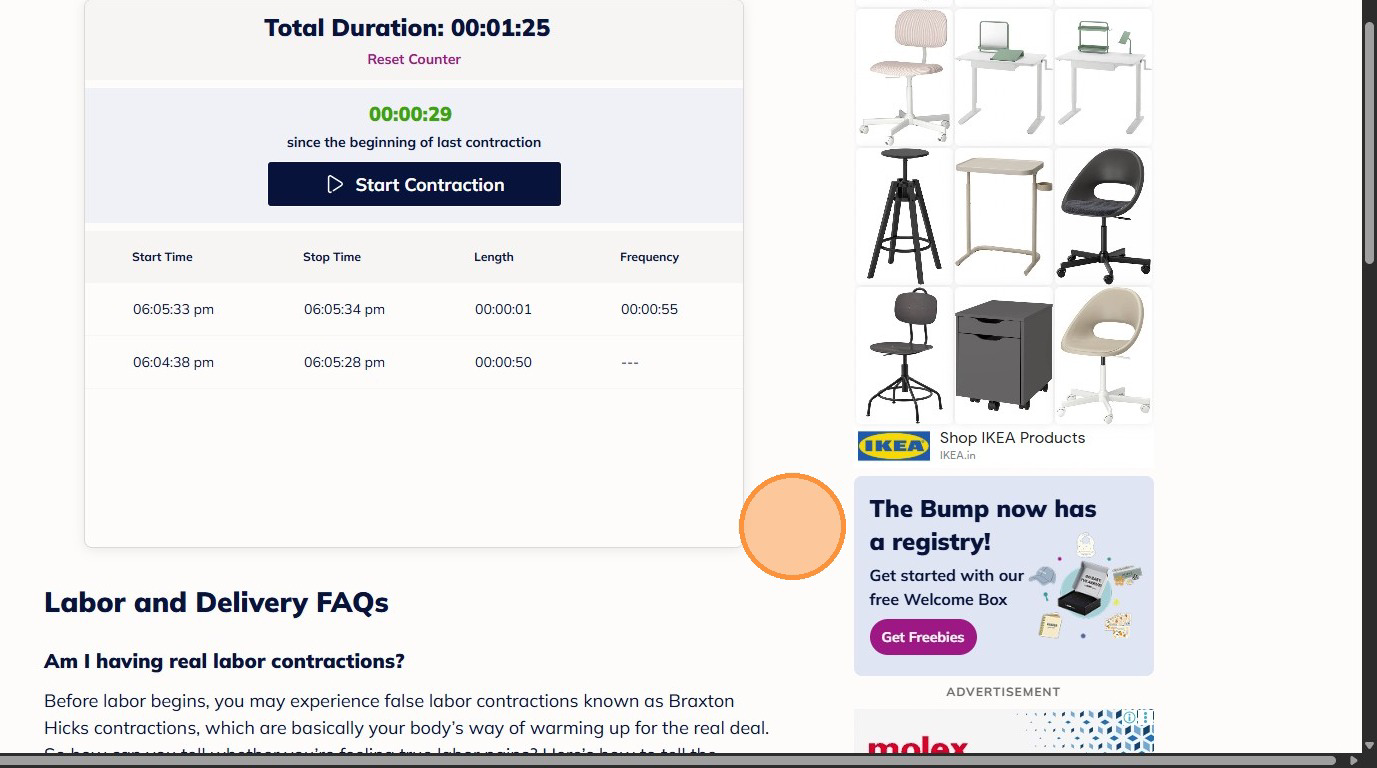Click the play icon inside Start Contraction
Screen dimensions: 1377x768
(335, 184)
